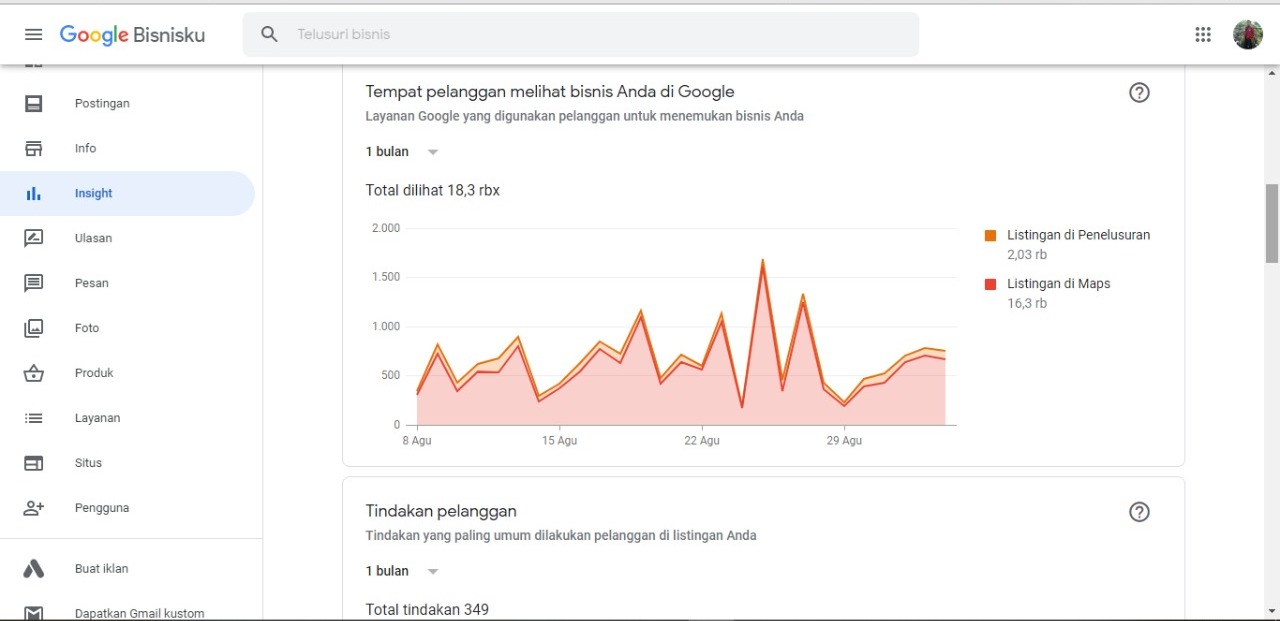Open the Google apps grid

tap(1203, 34)
